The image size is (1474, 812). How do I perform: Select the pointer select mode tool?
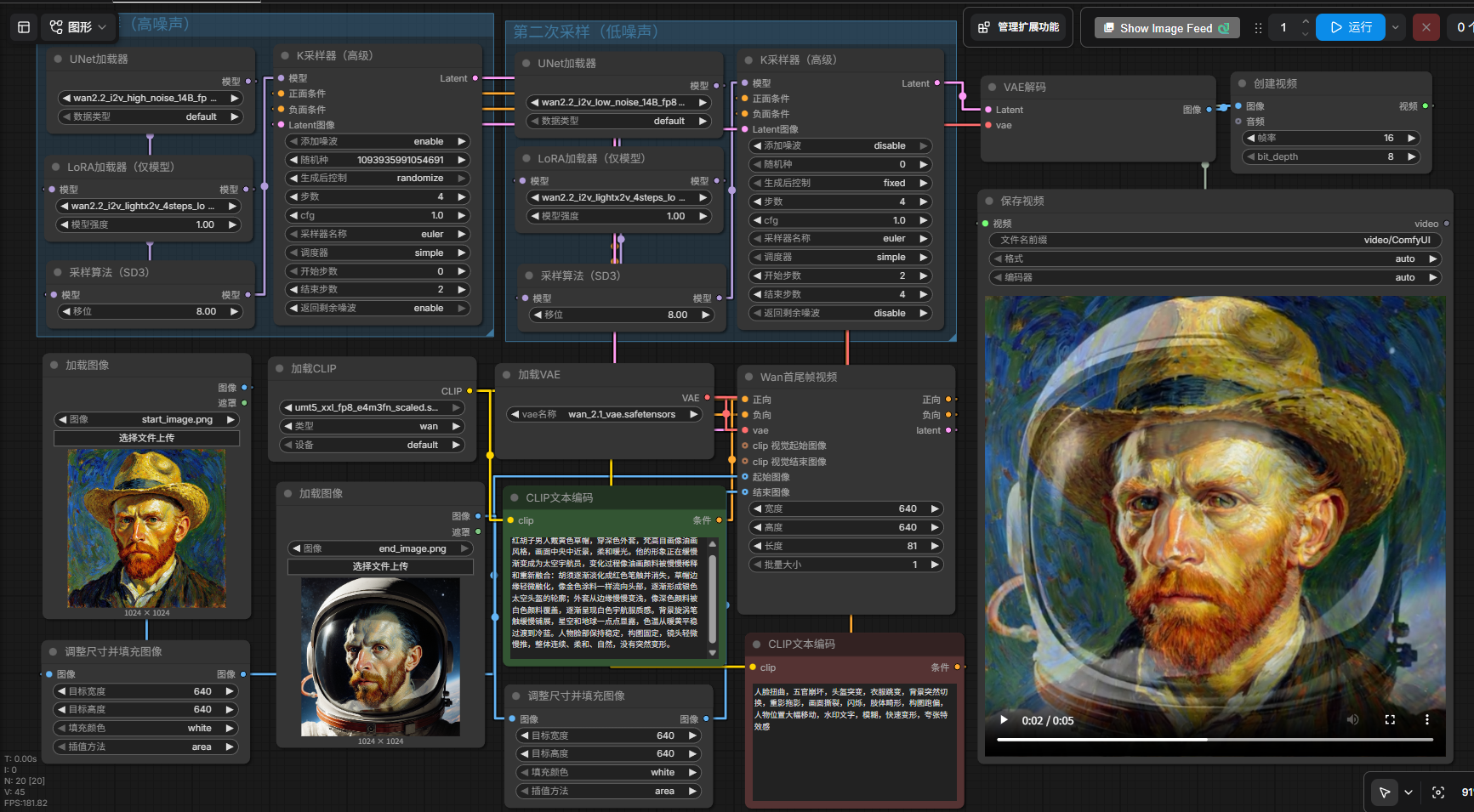(1385, 792)
